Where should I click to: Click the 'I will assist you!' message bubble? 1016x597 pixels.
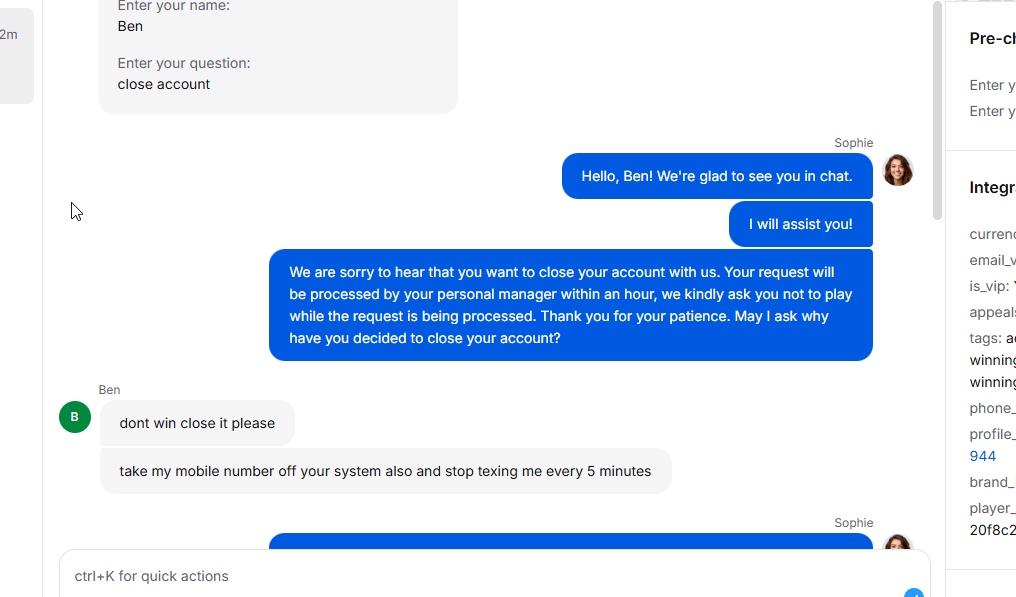801,224
